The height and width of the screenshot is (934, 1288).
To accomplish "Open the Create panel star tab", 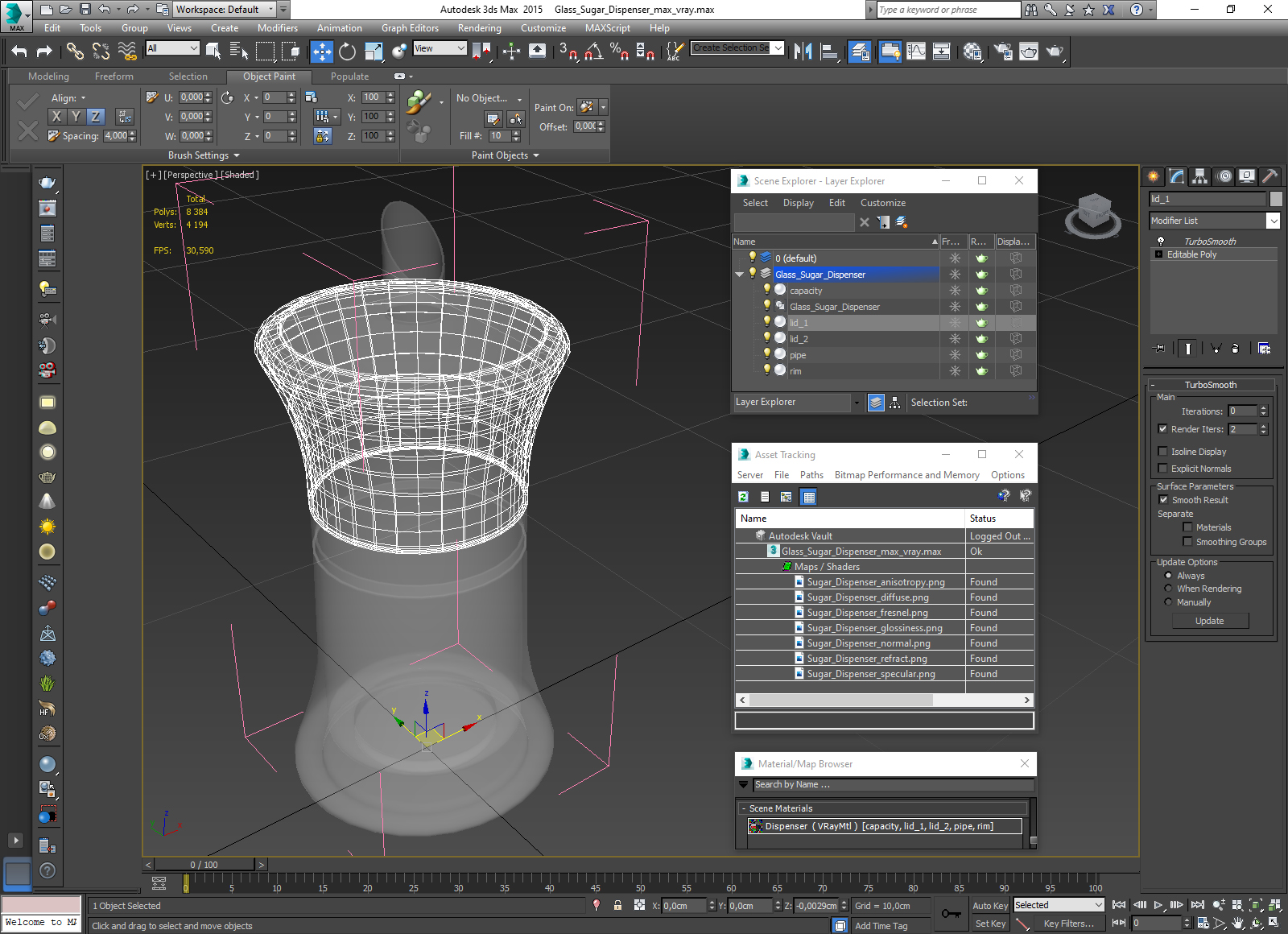I will pos(1154,176).
